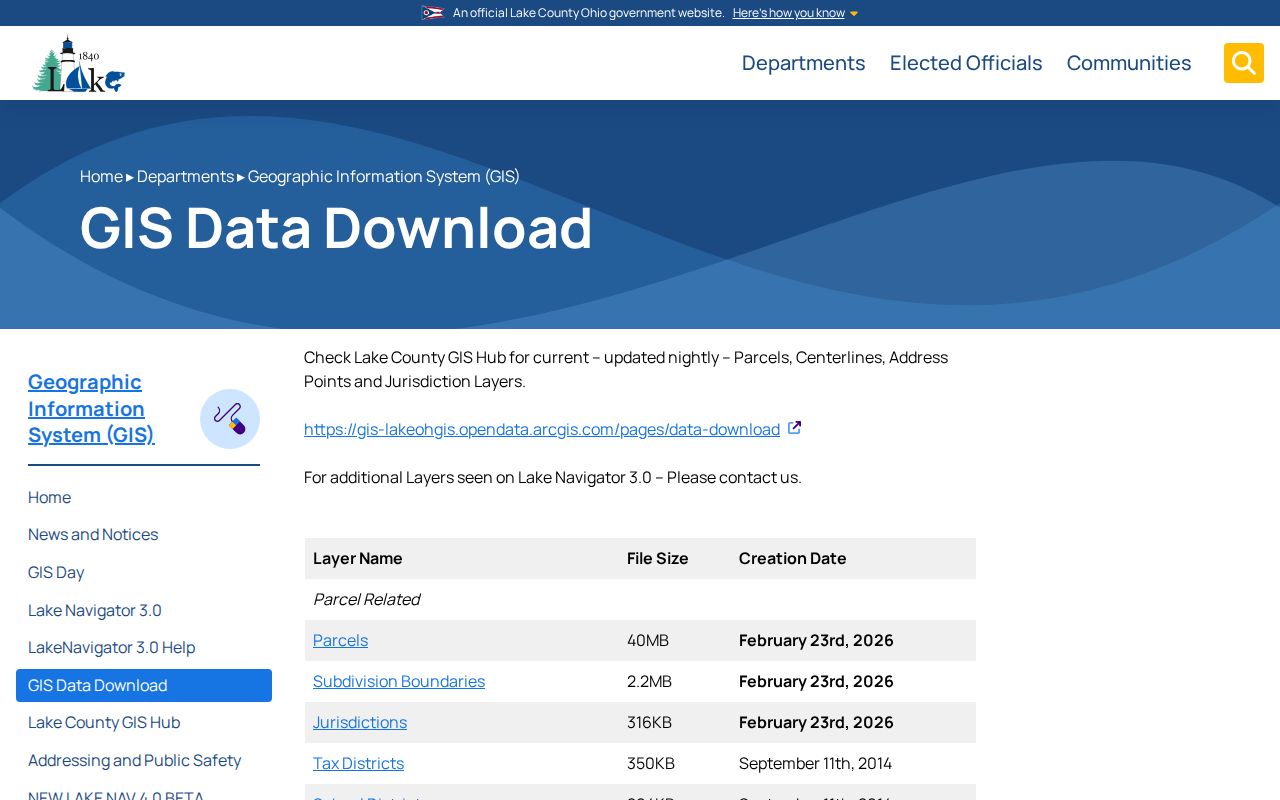Follow the Departments breadcrumb link

(185, 176)
